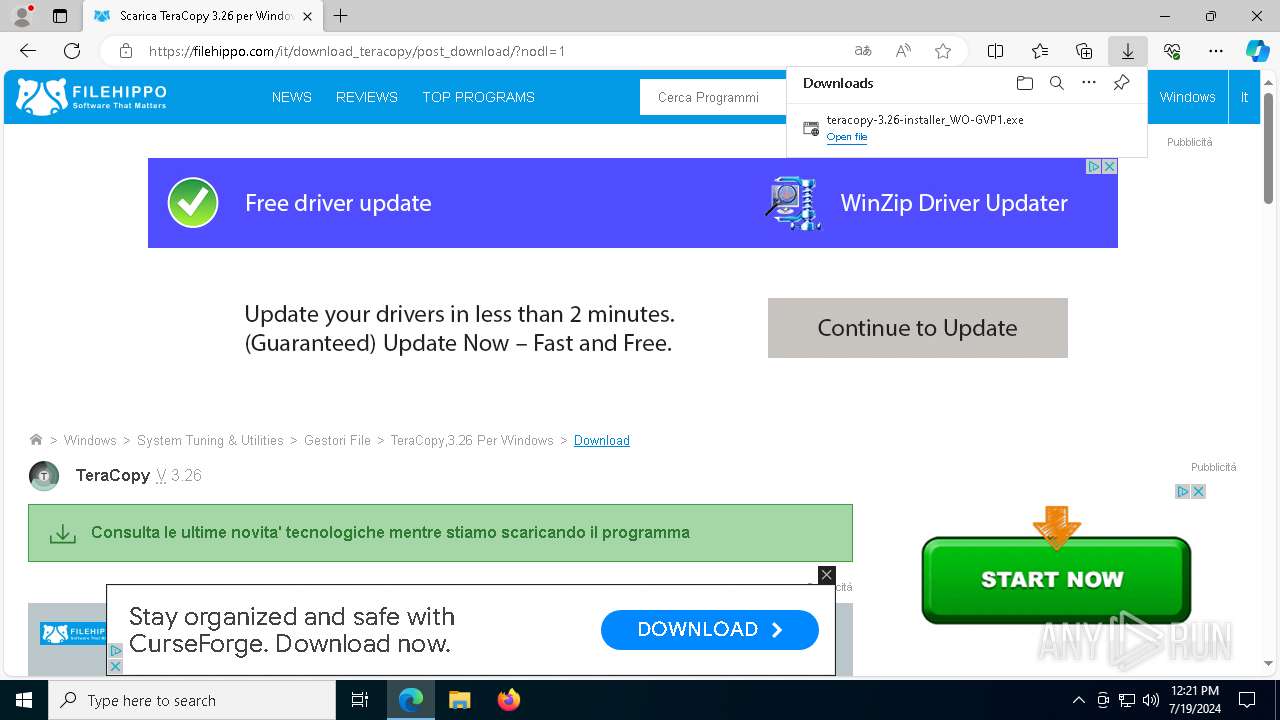
Task: Open the browser profile avatar
Action: [x=21, y=16]
